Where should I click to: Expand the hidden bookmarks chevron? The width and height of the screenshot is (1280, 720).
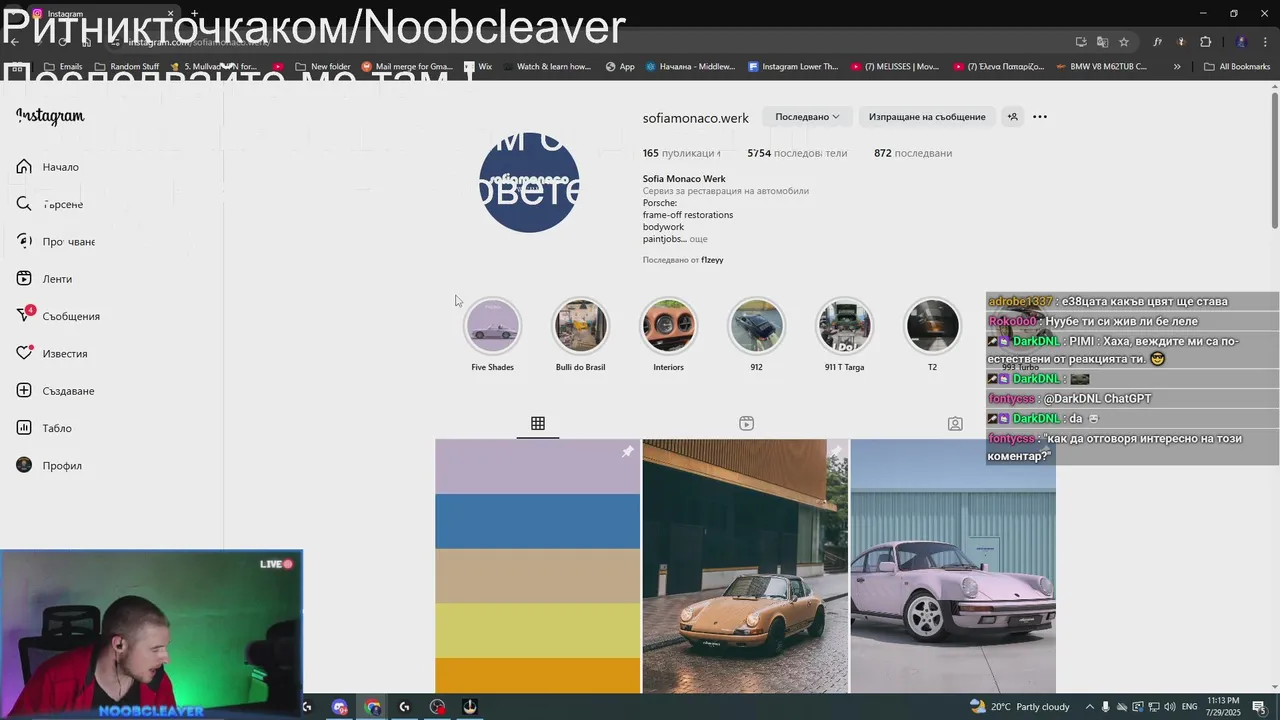coord(1177,67)
